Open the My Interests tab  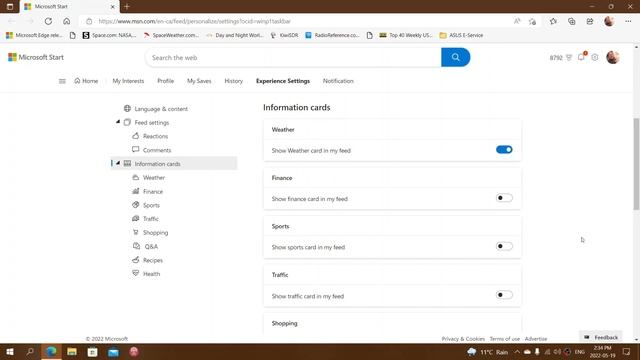click(x=128, y=81)
